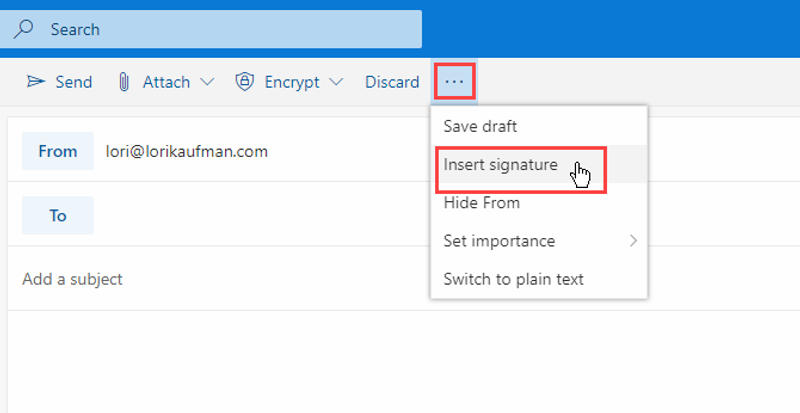
Task: Click the Encrypt shield lock icon
Action: (244, 82)
